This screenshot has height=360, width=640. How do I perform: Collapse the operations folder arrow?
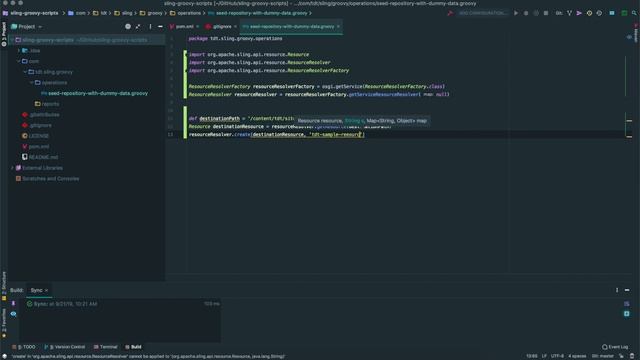point(32,82)
